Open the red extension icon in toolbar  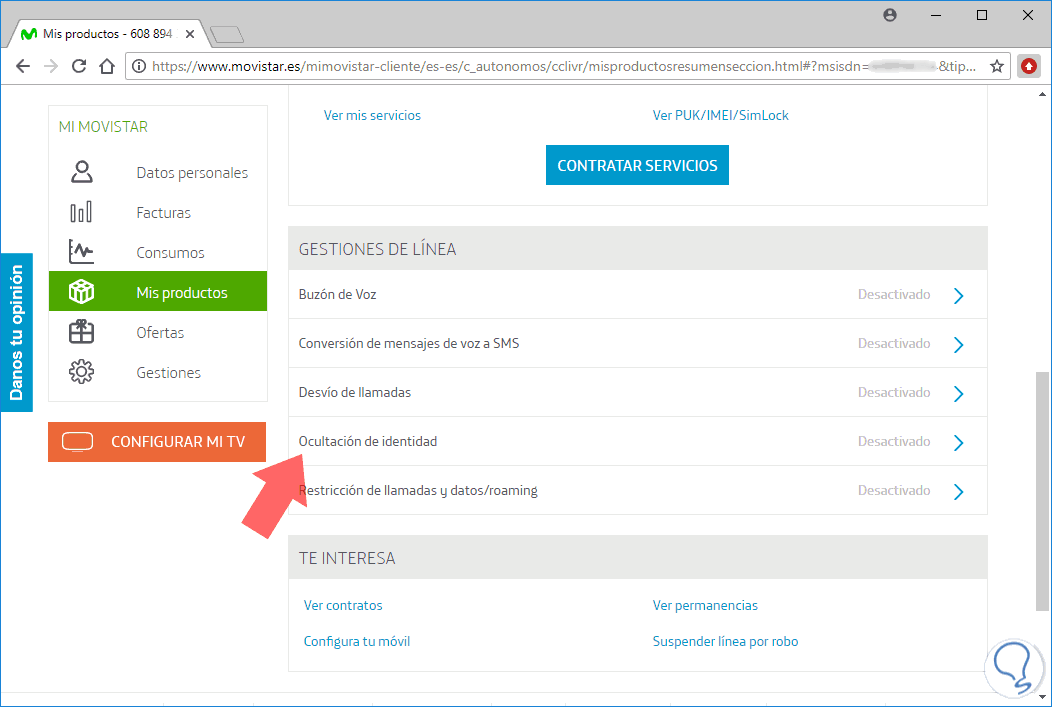coord(1029,66)
